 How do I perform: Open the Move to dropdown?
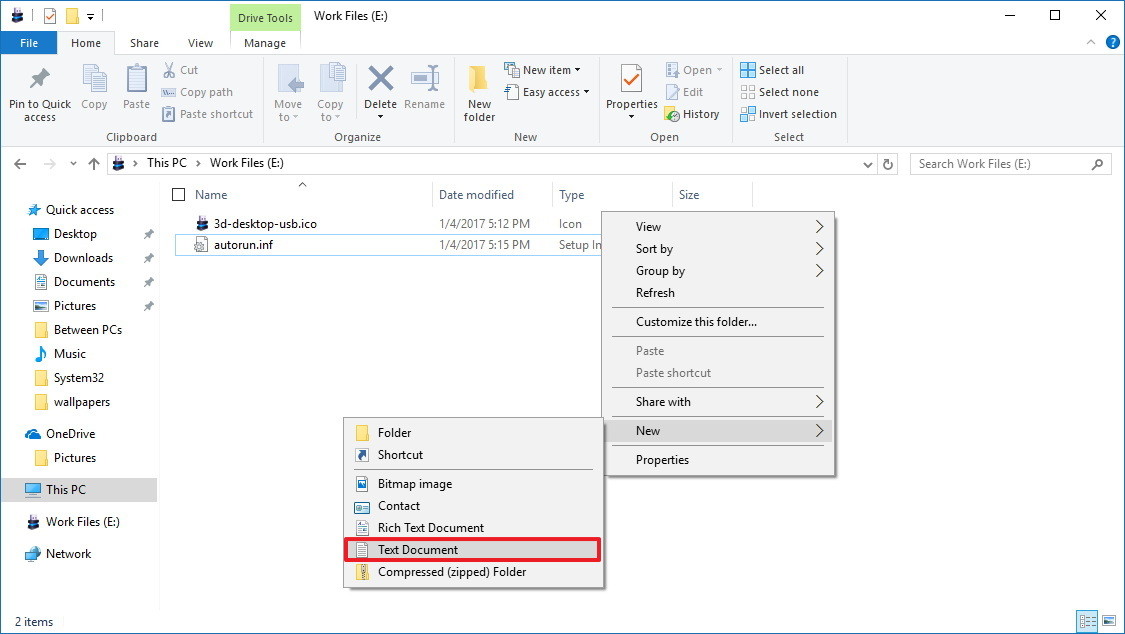(x=288, y=90)
